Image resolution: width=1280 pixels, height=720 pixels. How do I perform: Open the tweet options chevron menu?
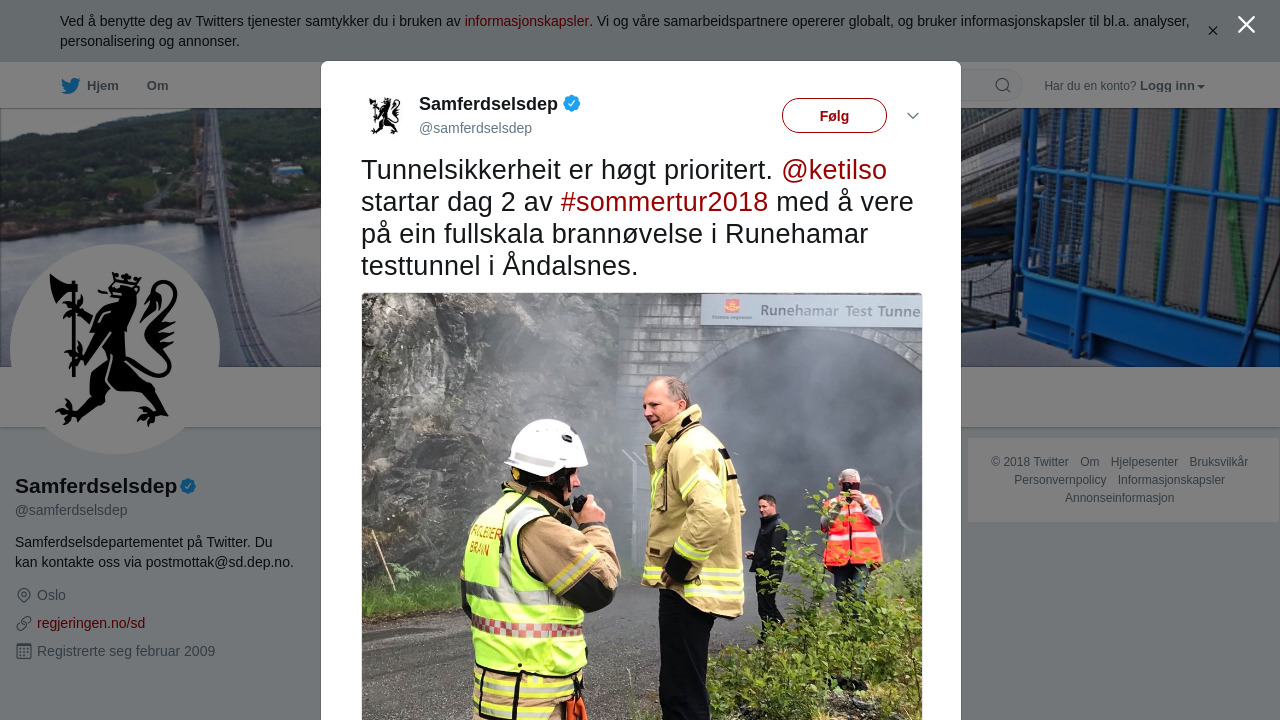pyautogui.click(x=913, y=116)
